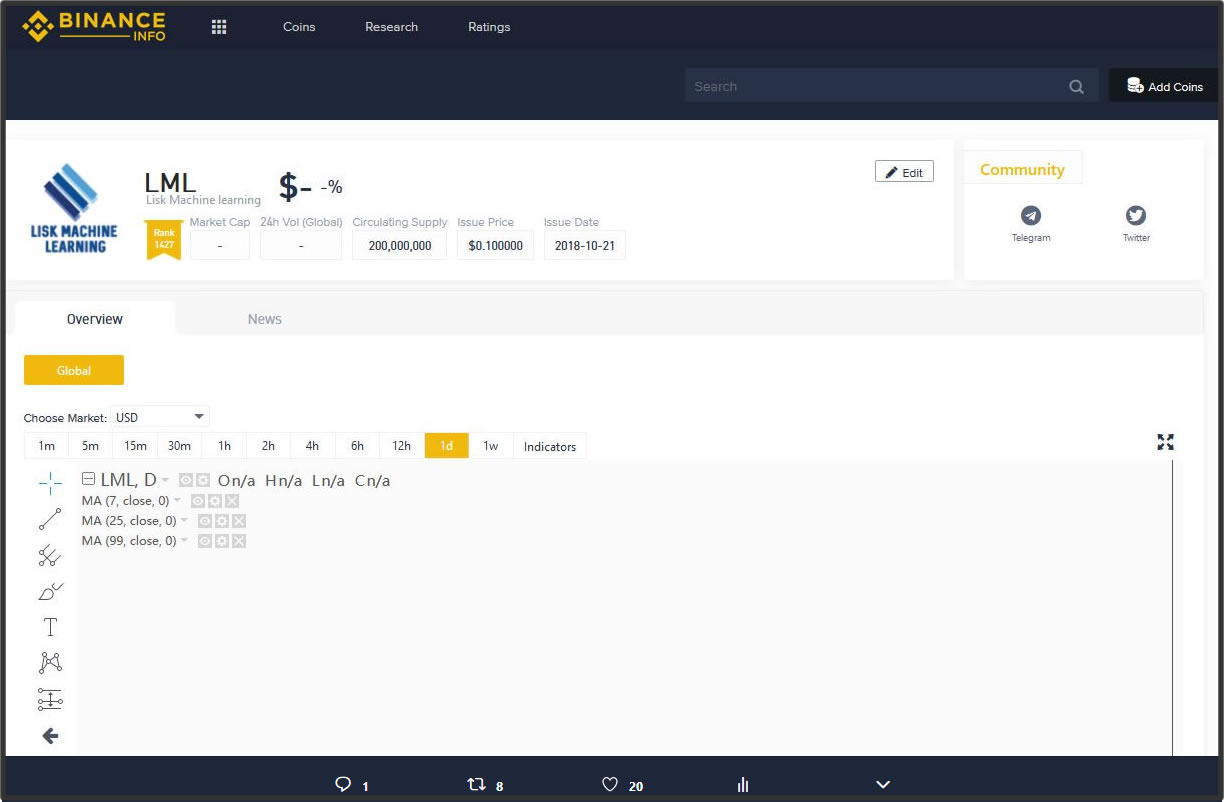Viewport: 1224px width, 802px height.
Task: Click the Edit button
Action: [x=904, y=172]
